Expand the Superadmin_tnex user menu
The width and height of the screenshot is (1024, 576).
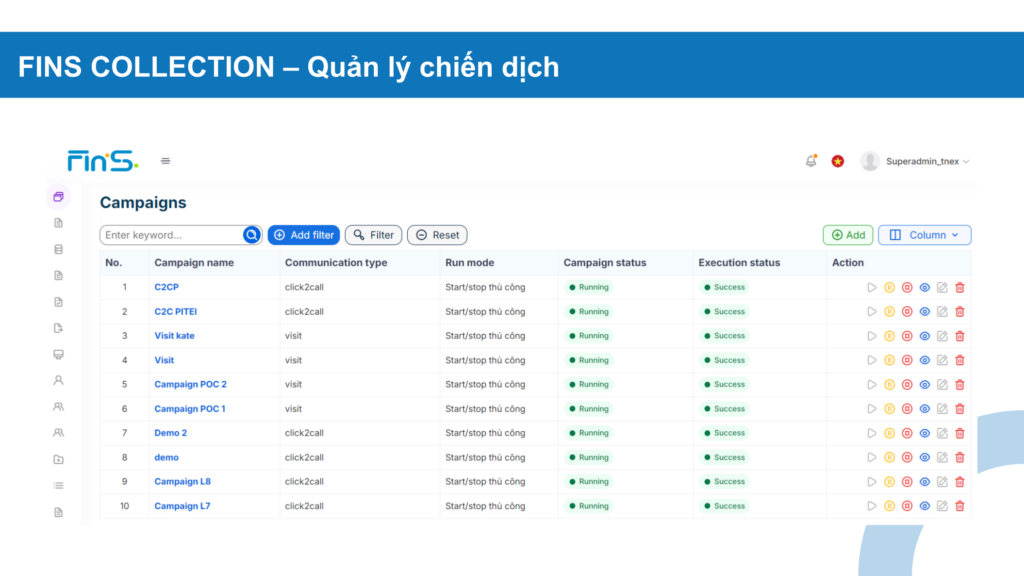(x=916, y=161)
